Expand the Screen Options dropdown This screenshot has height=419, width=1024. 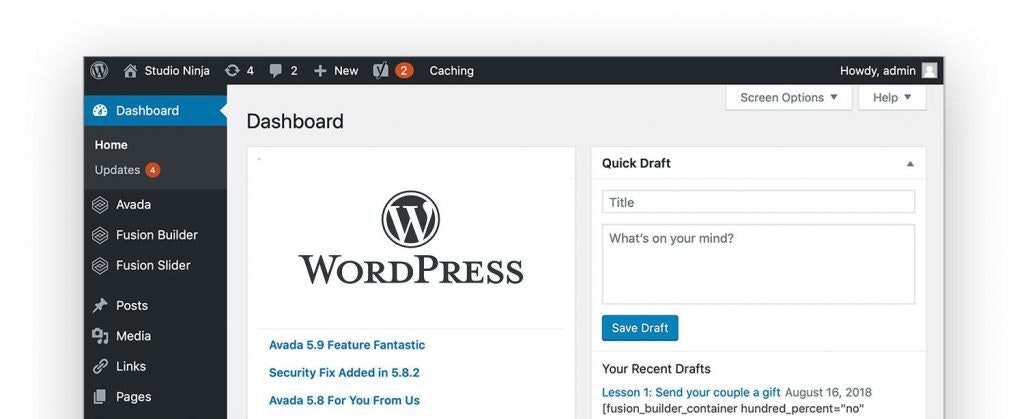click(788, 98)
